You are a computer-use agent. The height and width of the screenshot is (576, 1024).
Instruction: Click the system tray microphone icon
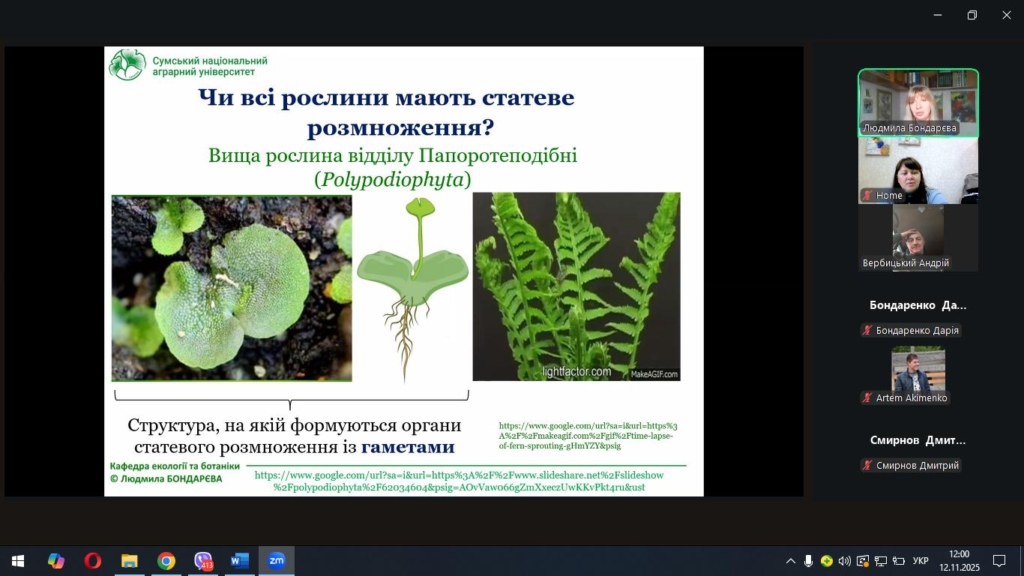click(x=808, y=561)
